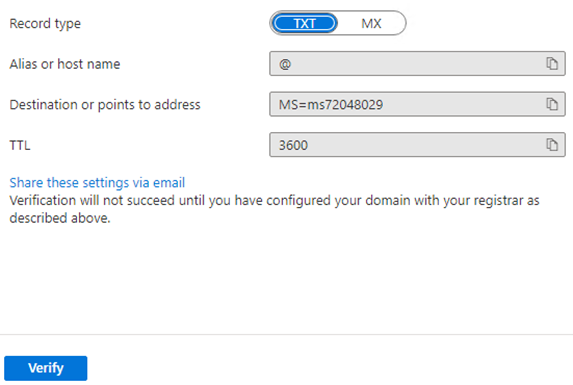Click the TTL input field

coord(417,145)
